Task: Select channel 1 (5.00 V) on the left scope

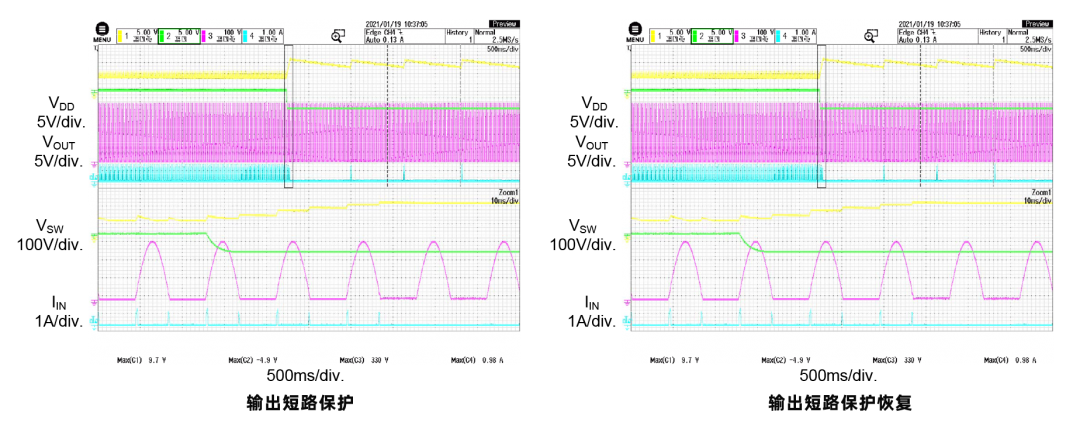Action: click(136, 36)
